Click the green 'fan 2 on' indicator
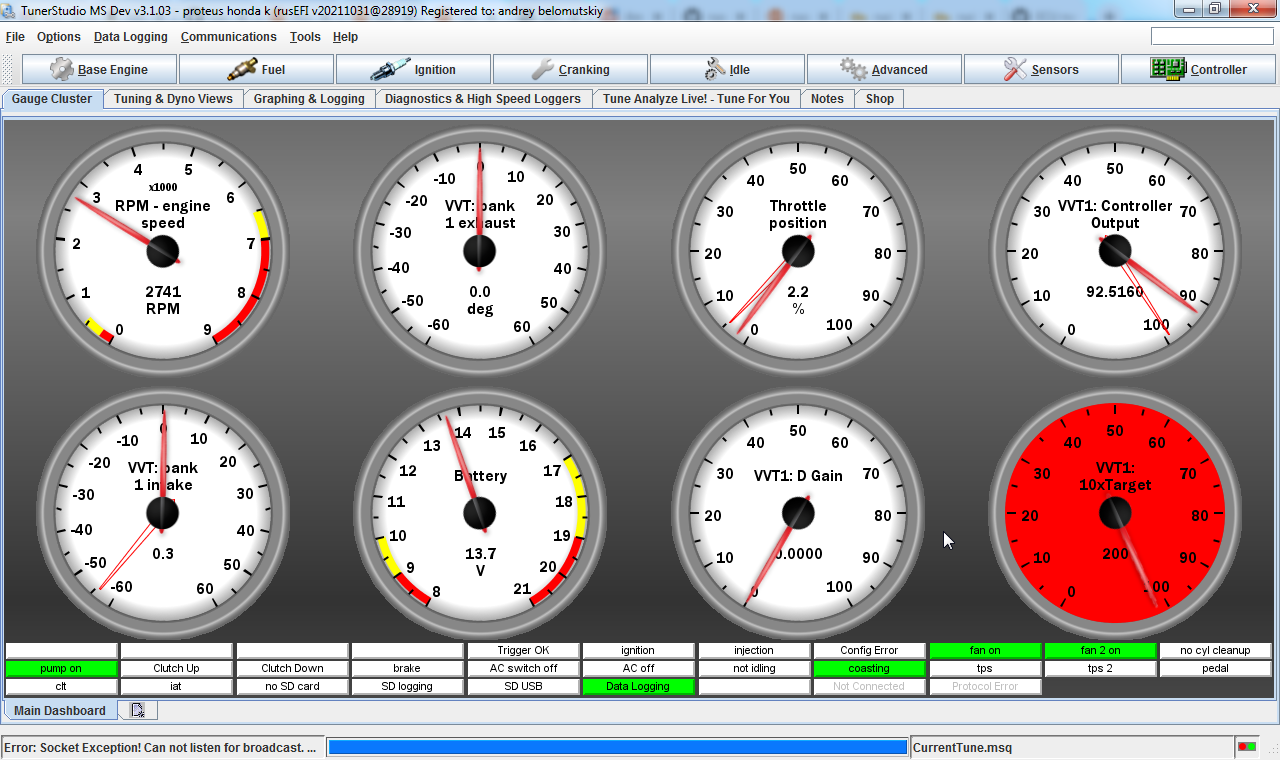1280x760 pixels. [1100, 650]
